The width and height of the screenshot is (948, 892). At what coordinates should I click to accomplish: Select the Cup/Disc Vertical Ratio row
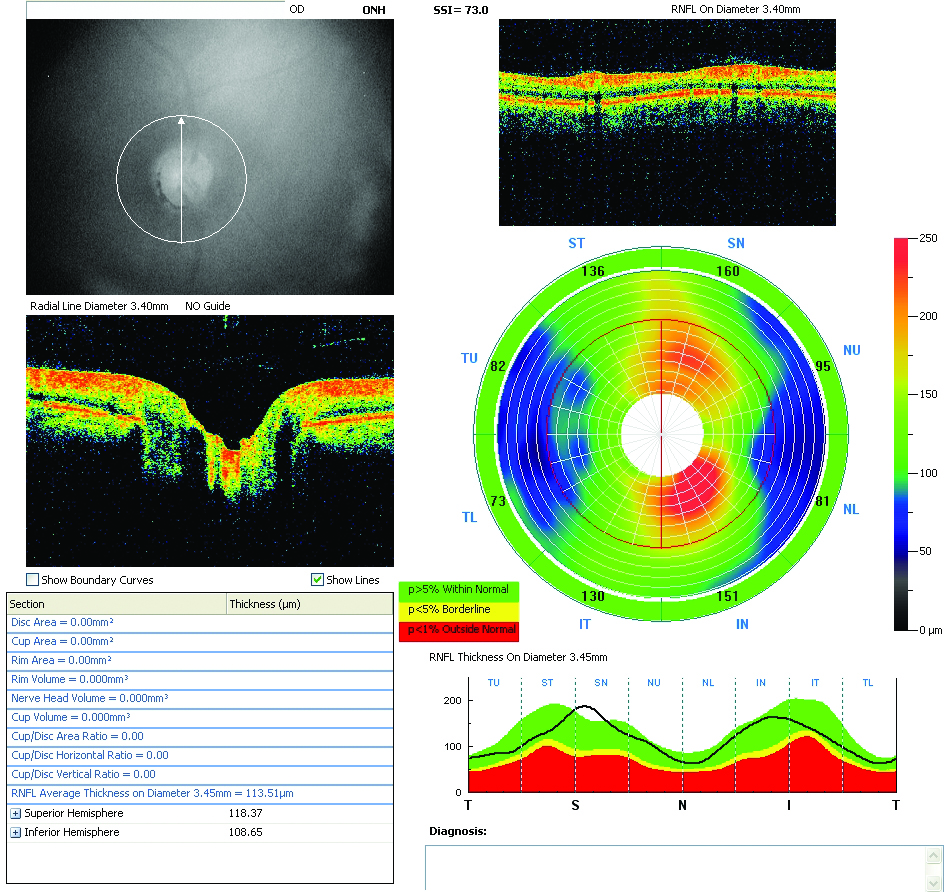pos(200,774)
